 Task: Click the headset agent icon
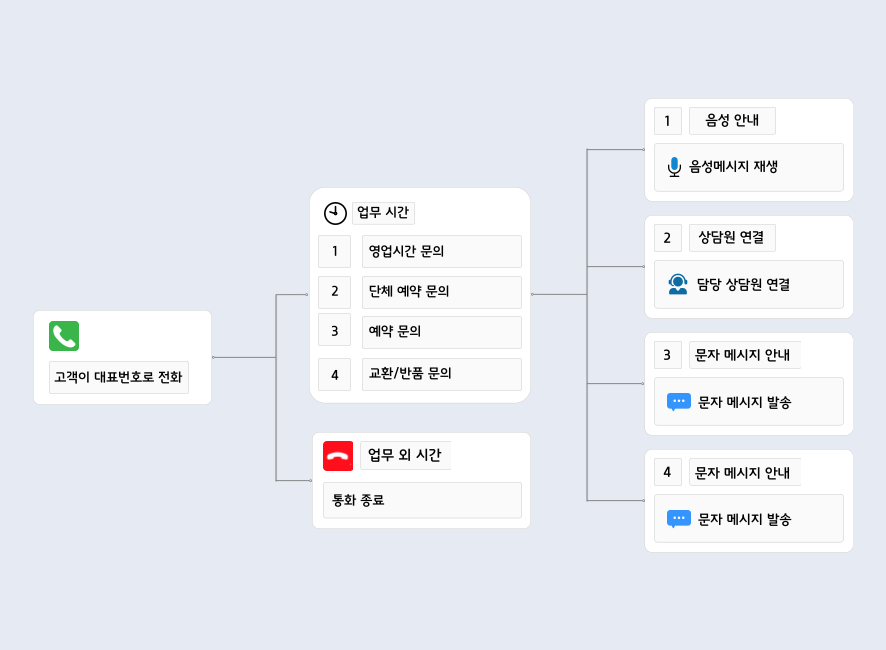coord(678,284)
